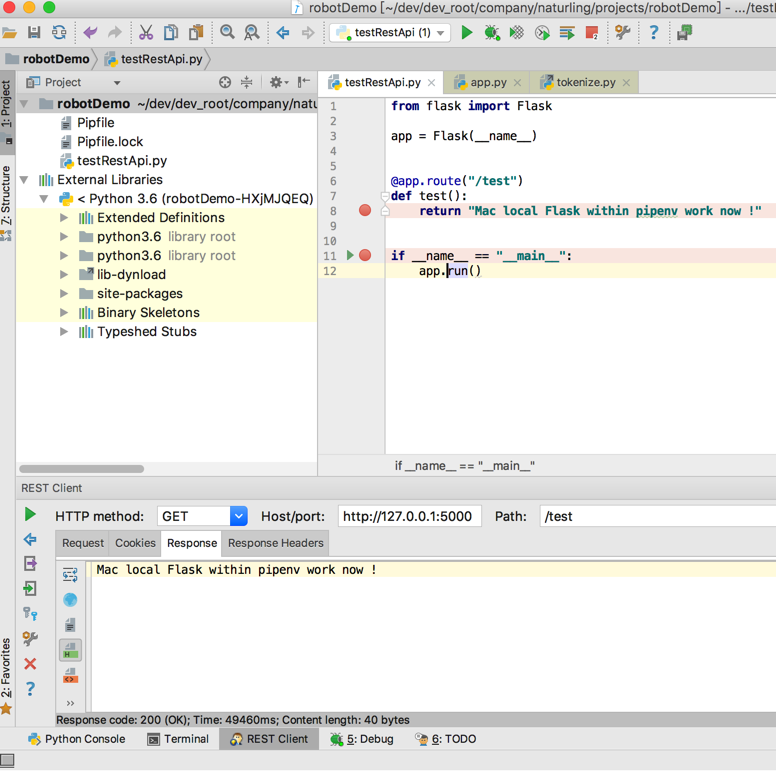Click the red Stop button in toolbar
The width and height of the screenshot is (776, 771).
coord(592,33)
